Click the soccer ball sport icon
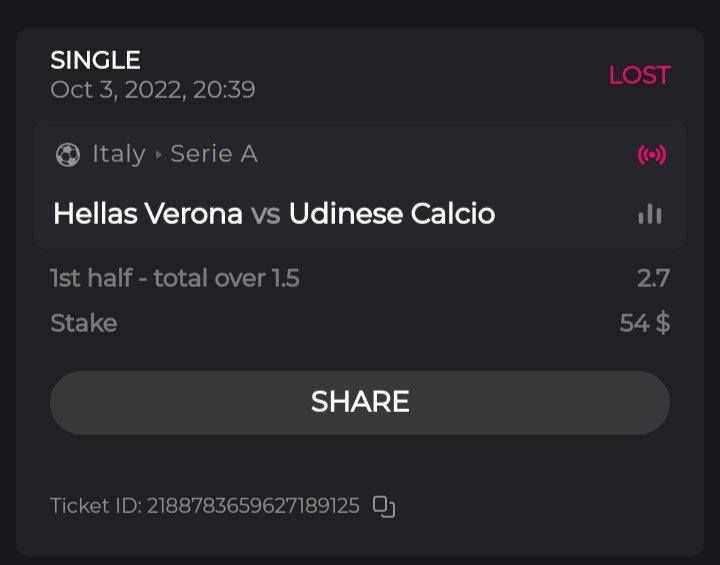 68,155
